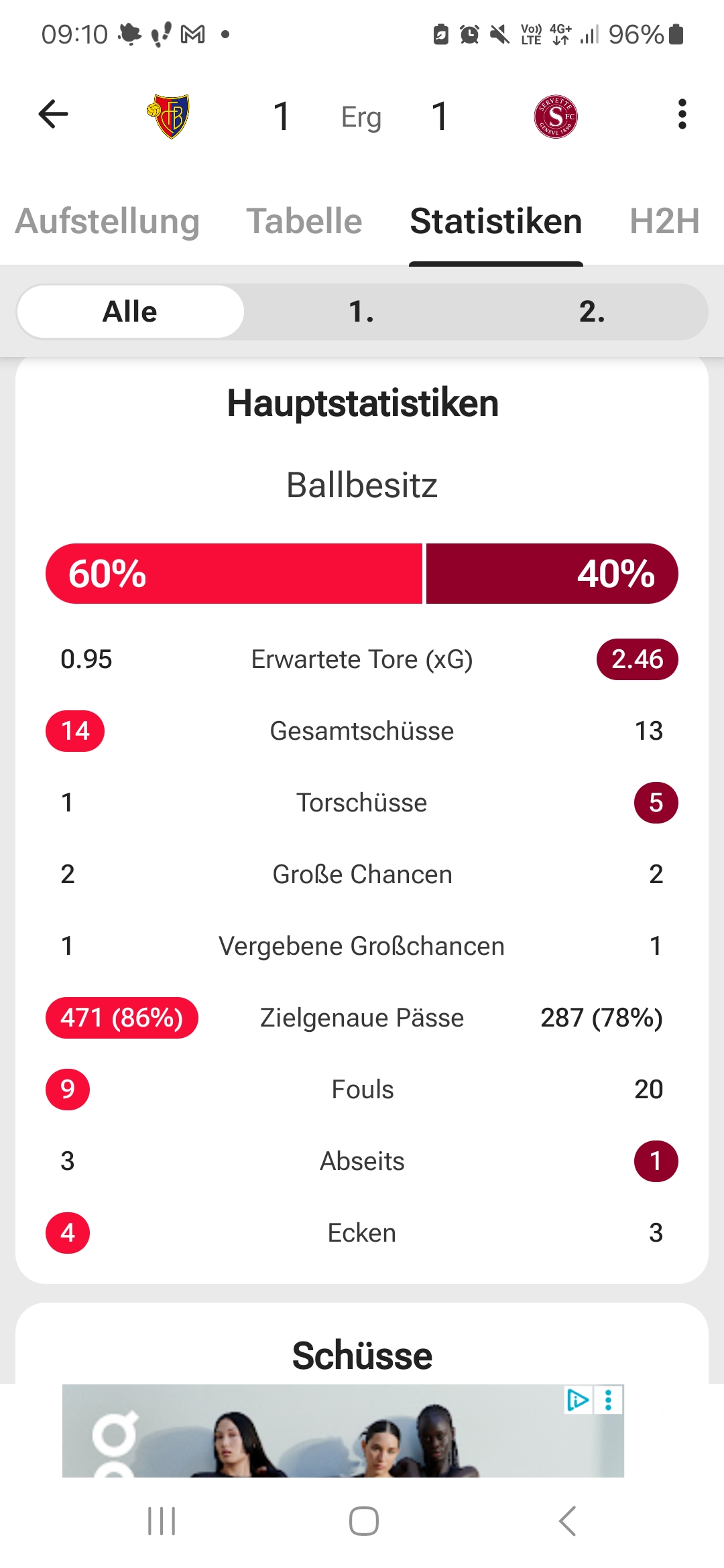Select the Alle period toggle
The height and width of the screenshot is (1568, 724).
(130, 312)
